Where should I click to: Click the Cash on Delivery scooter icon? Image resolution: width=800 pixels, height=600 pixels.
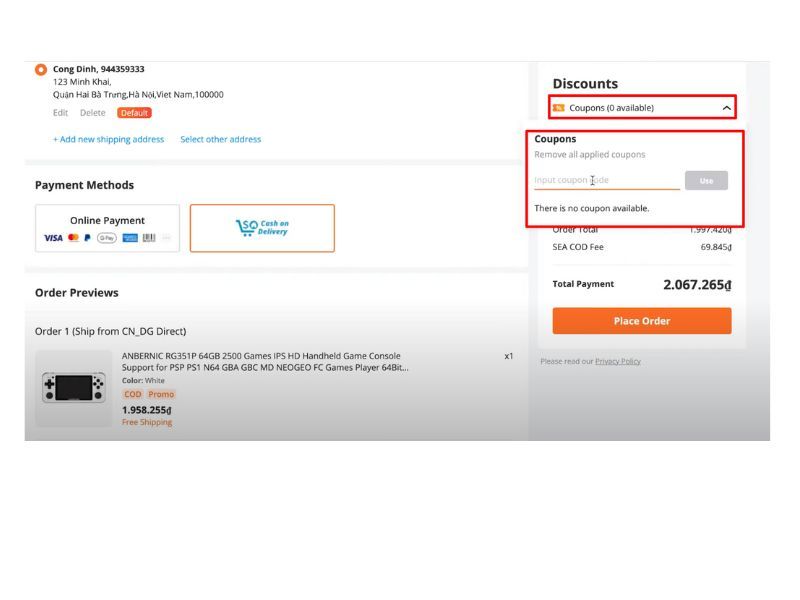[247, 226]
